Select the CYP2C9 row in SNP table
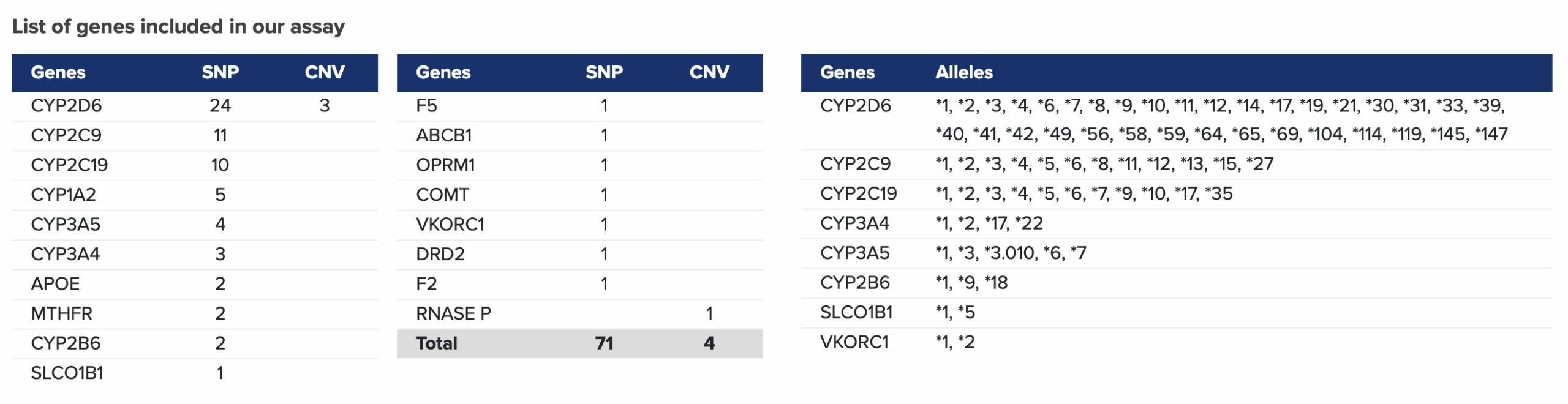Image resolution: width=1568 pixels, height=404 pixels. [x=66, y=135]
